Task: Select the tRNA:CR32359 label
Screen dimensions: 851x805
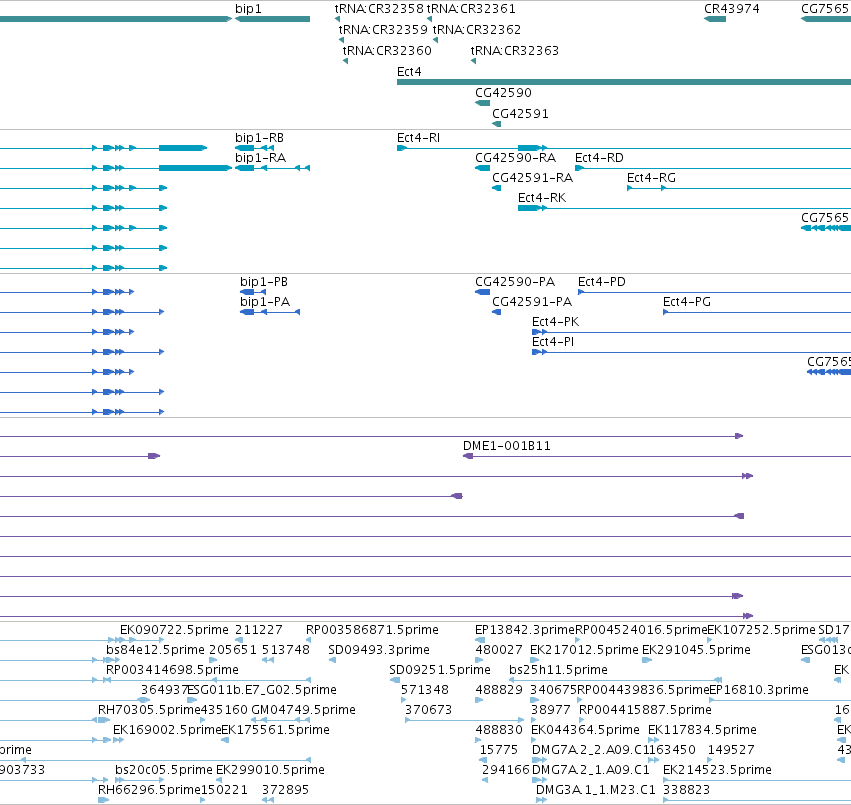Action: [383, 29]
